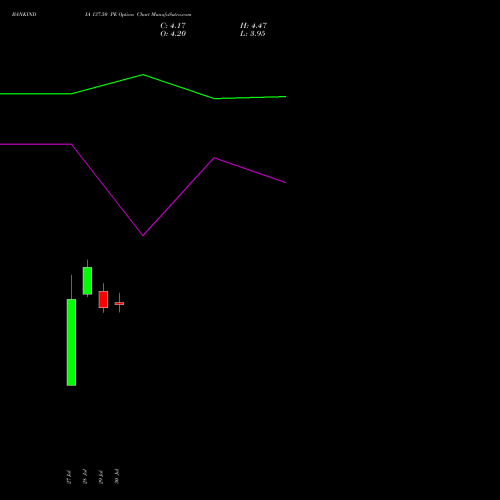This screenshot has height=500, width=500.
Task: Click the BANKIND symbol label
Action: pos(24,14)
